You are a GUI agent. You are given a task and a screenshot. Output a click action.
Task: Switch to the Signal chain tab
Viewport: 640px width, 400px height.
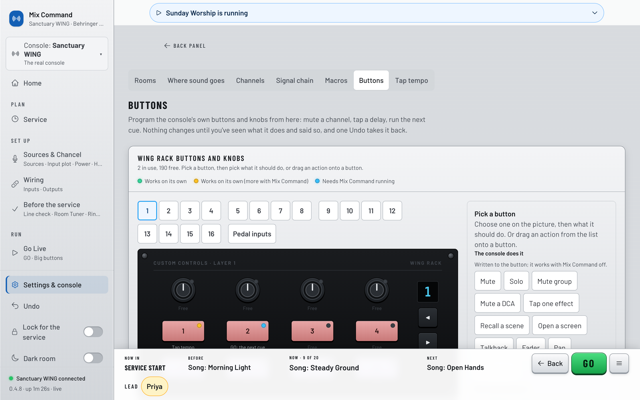295,80
